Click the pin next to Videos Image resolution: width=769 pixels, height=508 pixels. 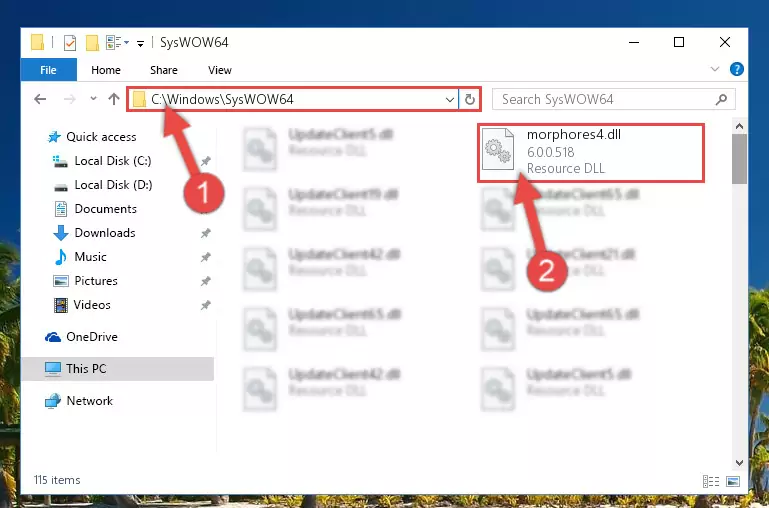point(205,305)
